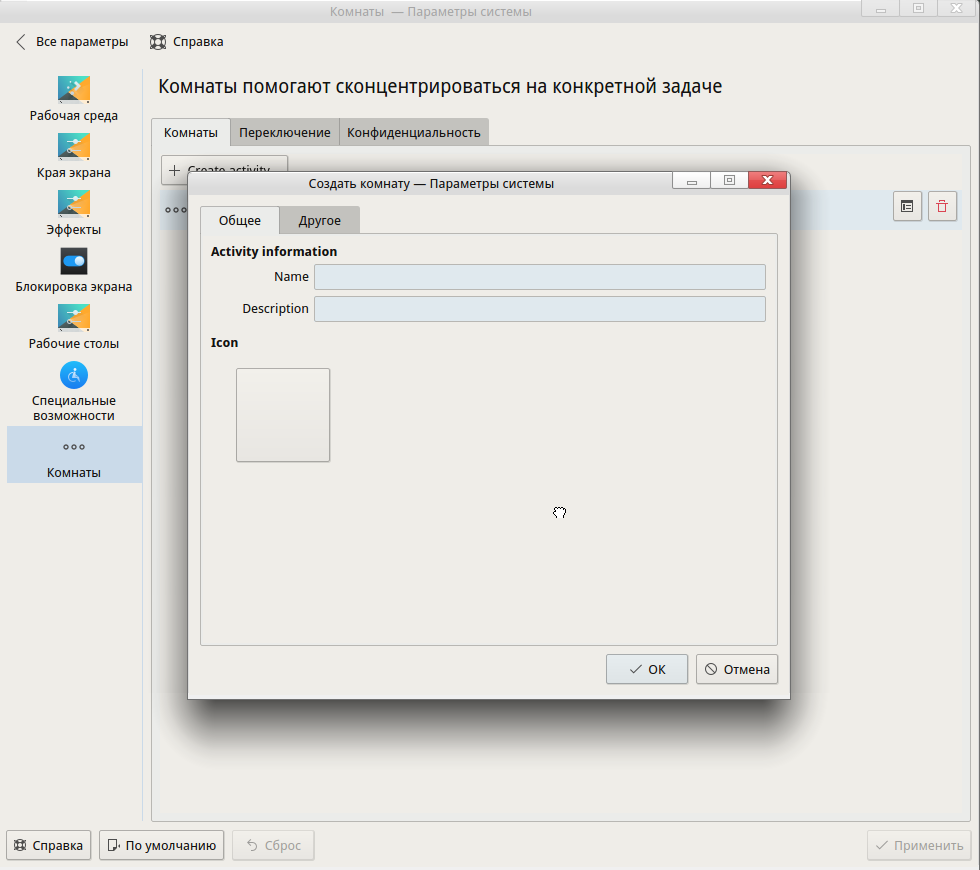Screen dimensions: 980x870
Task: Click Применить apply button
Action: tap(919, 845)
